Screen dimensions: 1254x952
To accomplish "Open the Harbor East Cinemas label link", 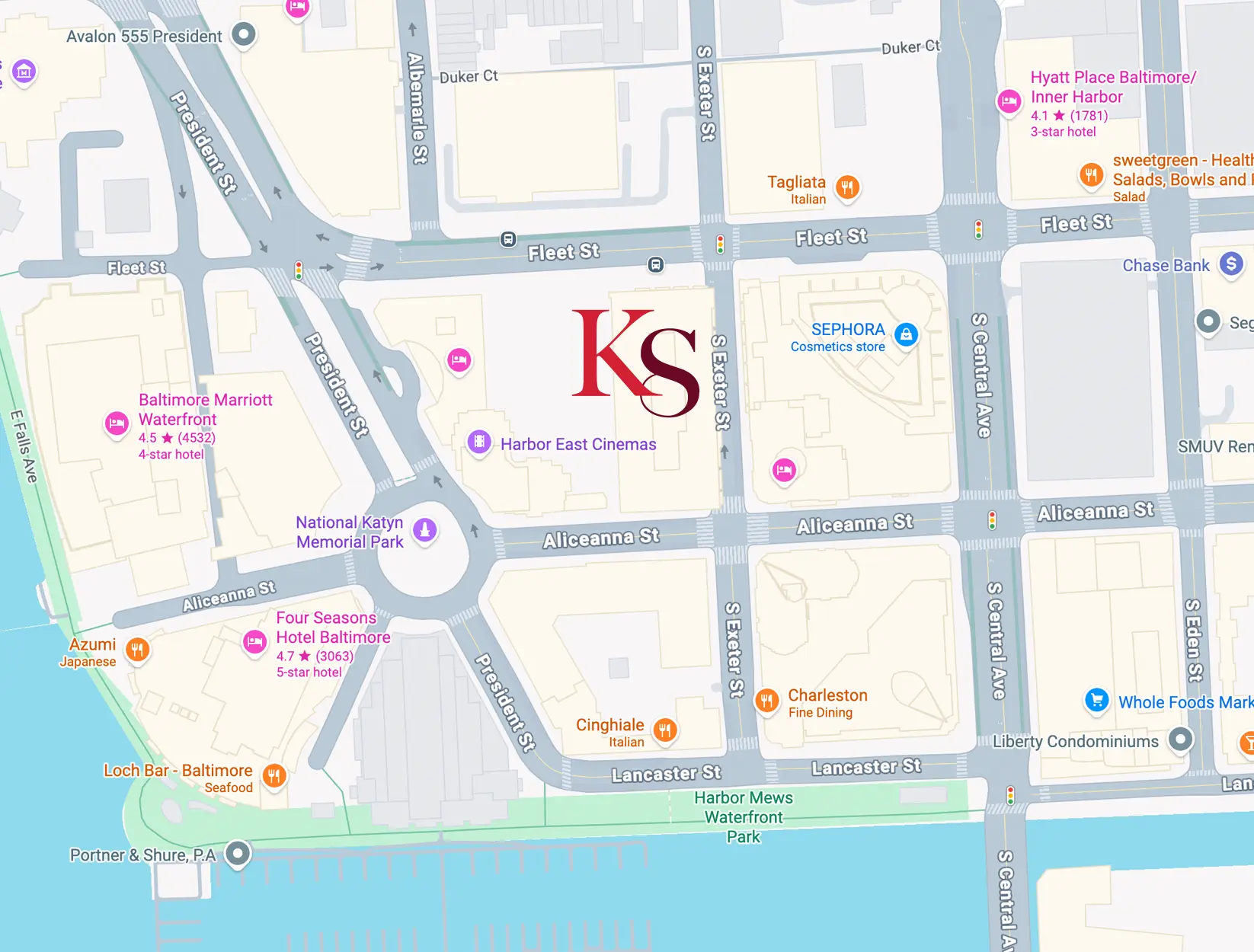I will pos(578,444).
